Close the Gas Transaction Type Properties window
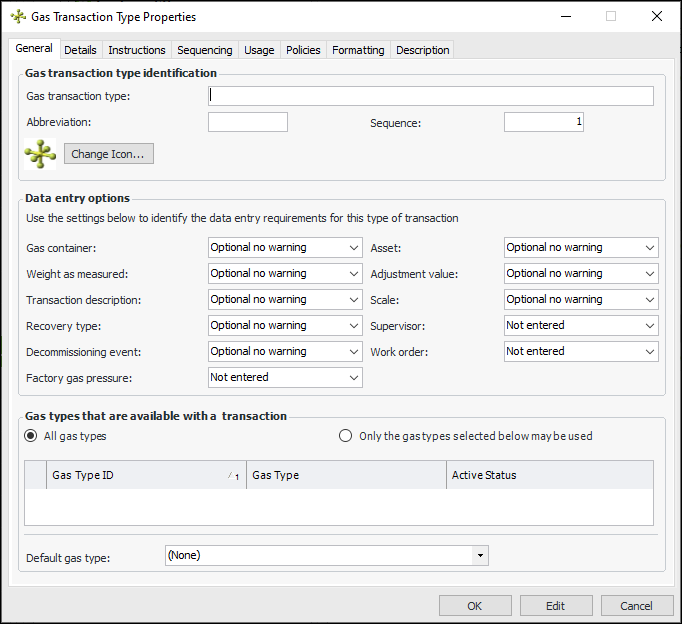Image resolution: width=682 pixels, height=624 pixels. (656, 17)
